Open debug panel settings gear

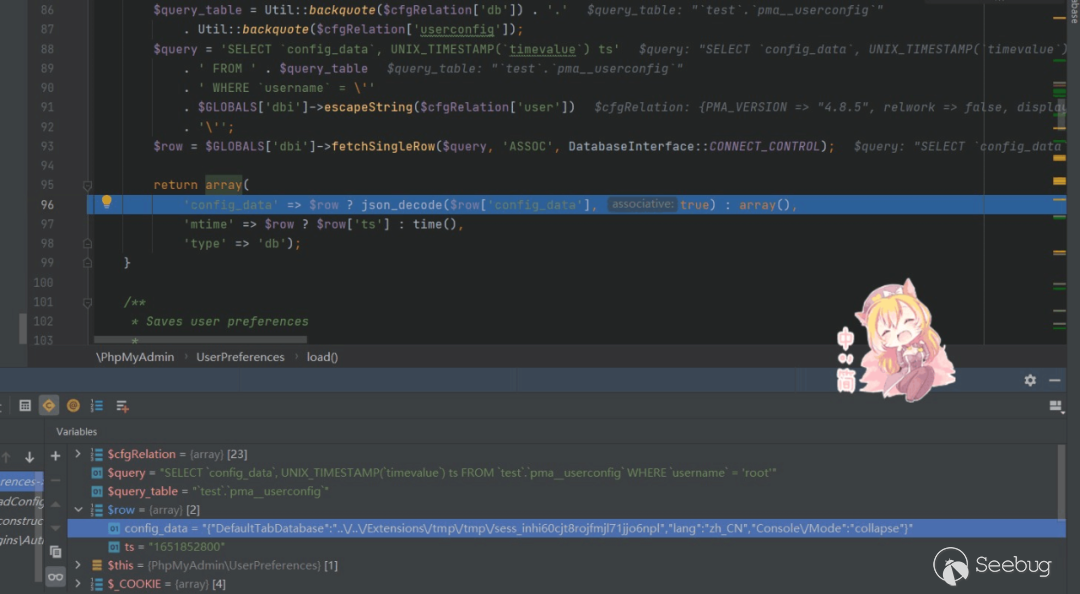1030,381
